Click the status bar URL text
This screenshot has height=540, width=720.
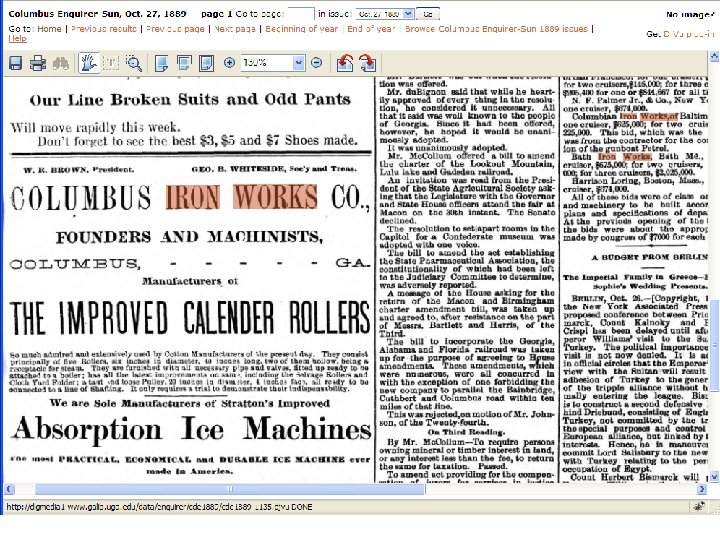tap(159, 507)
